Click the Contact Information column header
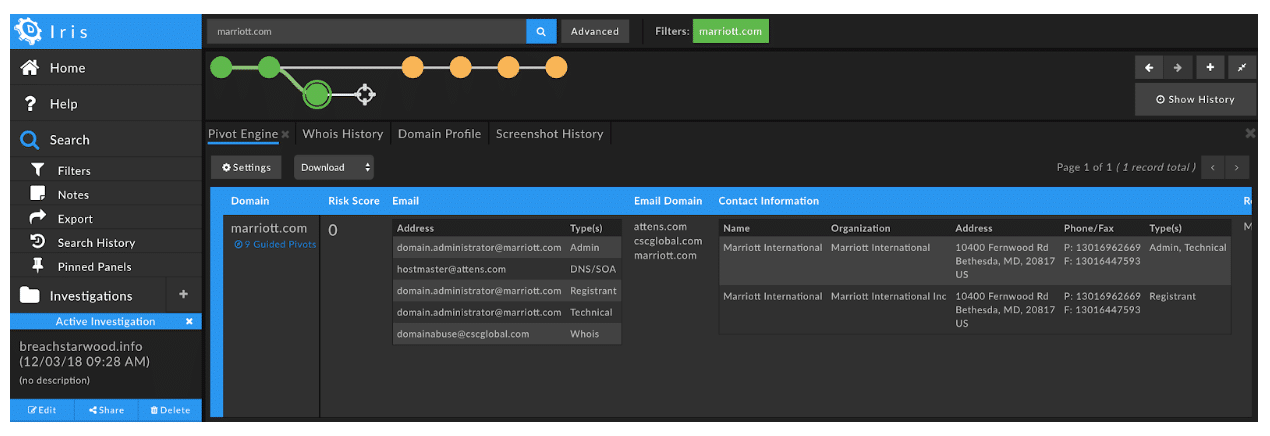The width and height of the screenshot is (1270, 436). pyautogui.click(x=768, y=201)
